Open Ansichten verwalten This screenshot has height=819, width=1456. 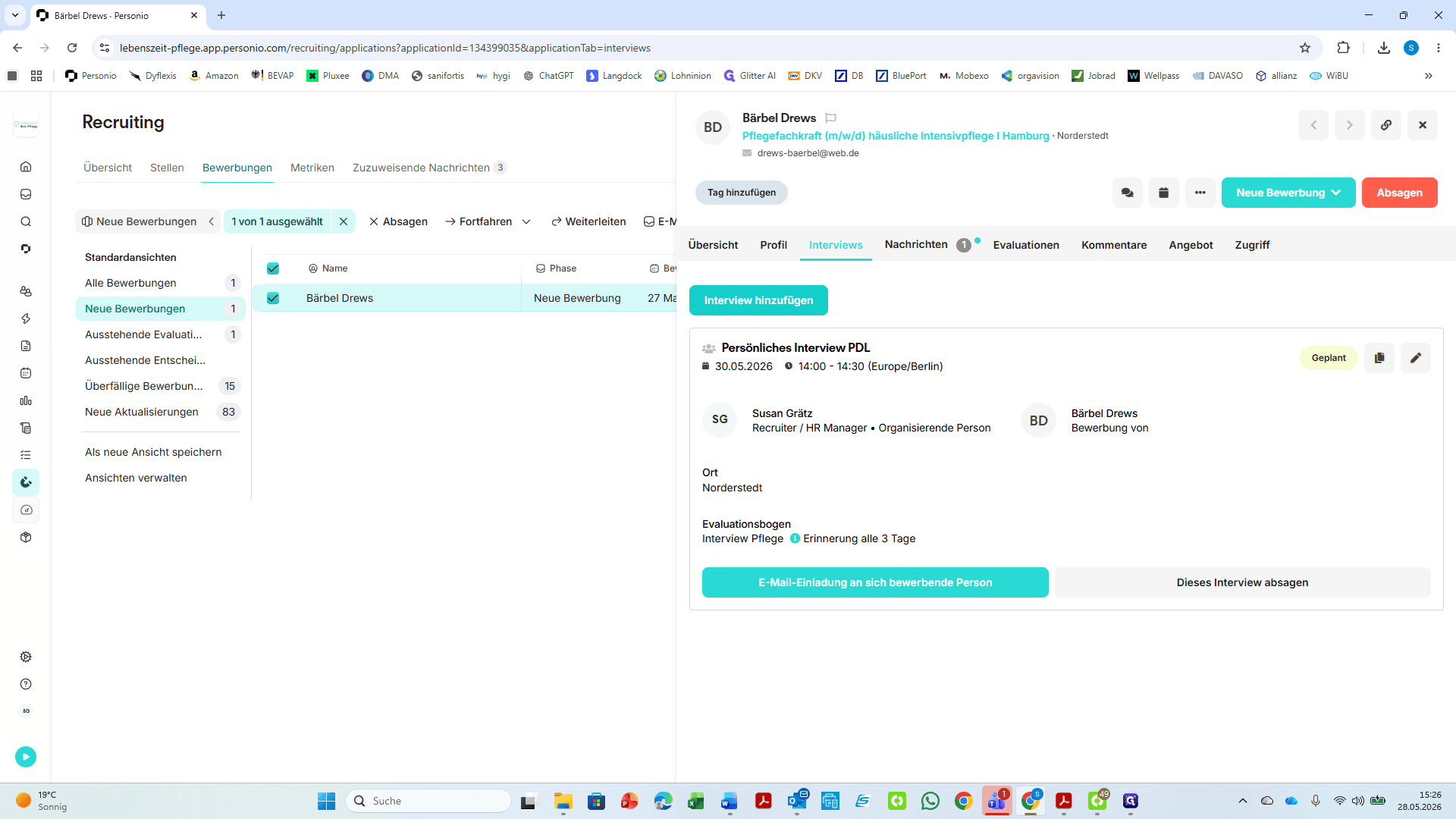click(x=136, y=478)
